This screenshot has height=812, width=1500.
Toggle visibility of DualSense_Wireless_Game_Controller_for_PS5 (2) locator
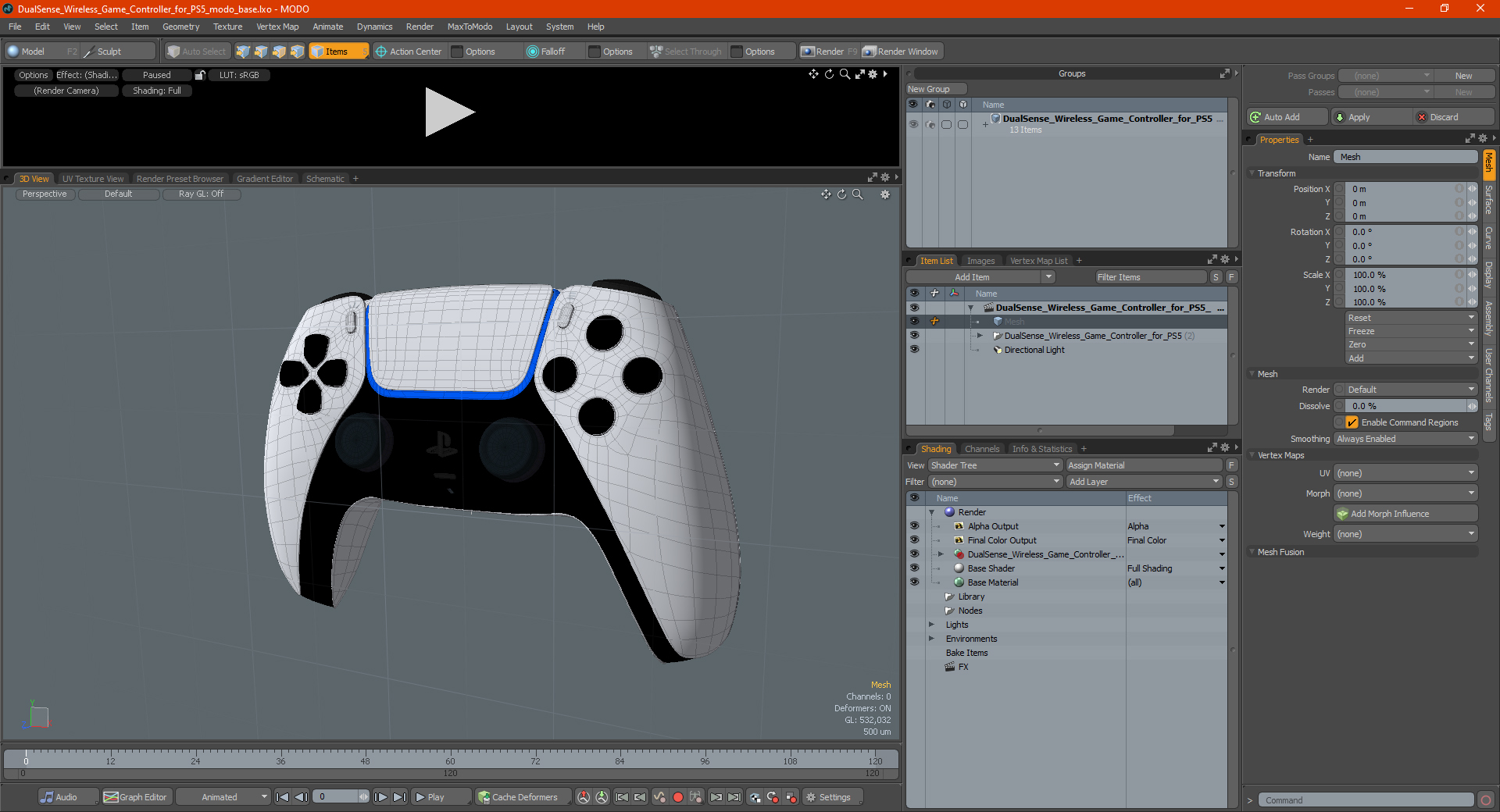coord(914,336)
